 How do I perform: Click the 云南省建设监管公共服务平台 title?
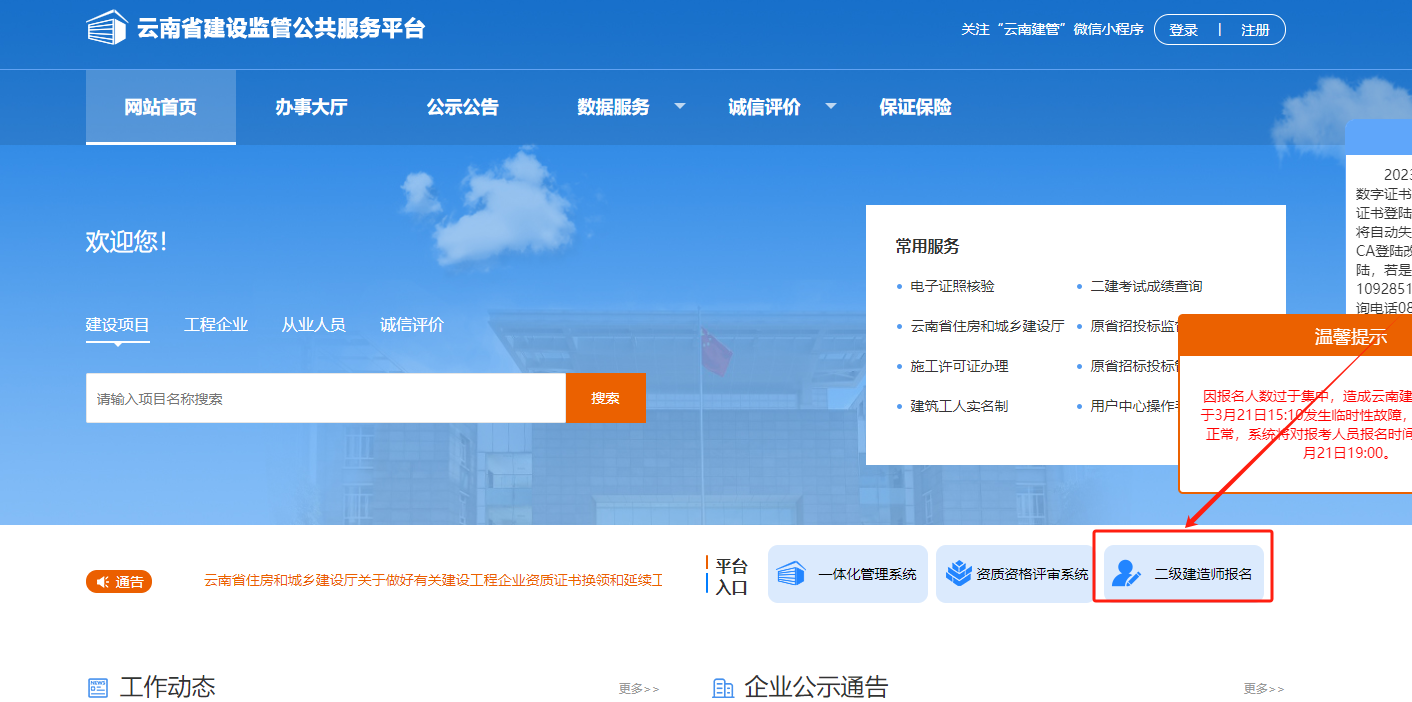coord(281,28)
